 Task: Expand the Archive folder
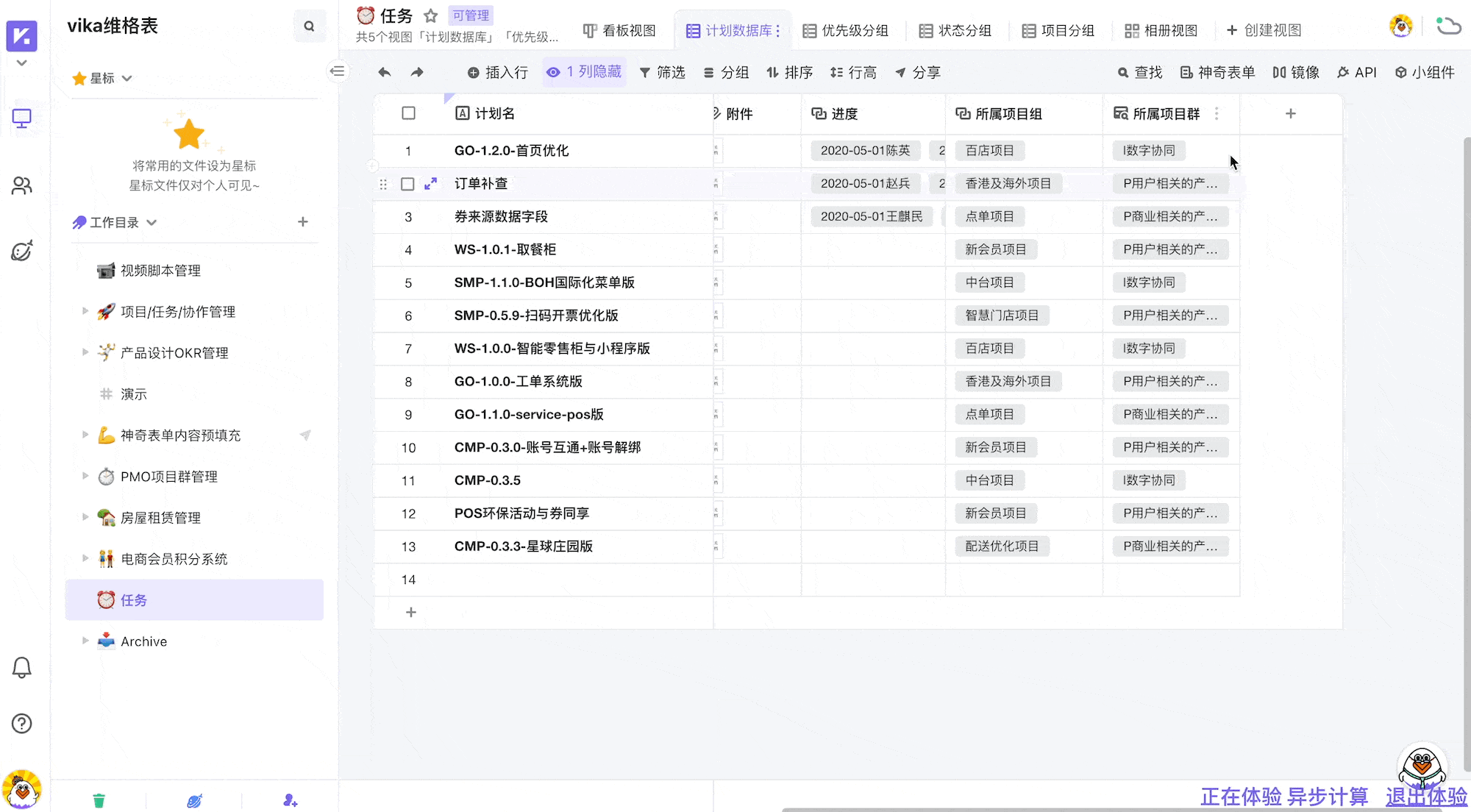point(85,641)
